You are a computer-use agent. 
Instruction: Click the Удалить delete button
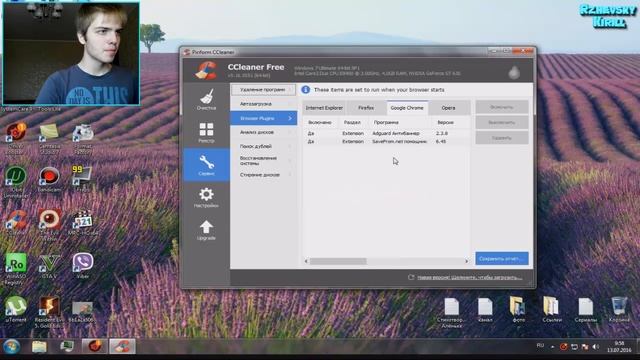coord(502,138)
